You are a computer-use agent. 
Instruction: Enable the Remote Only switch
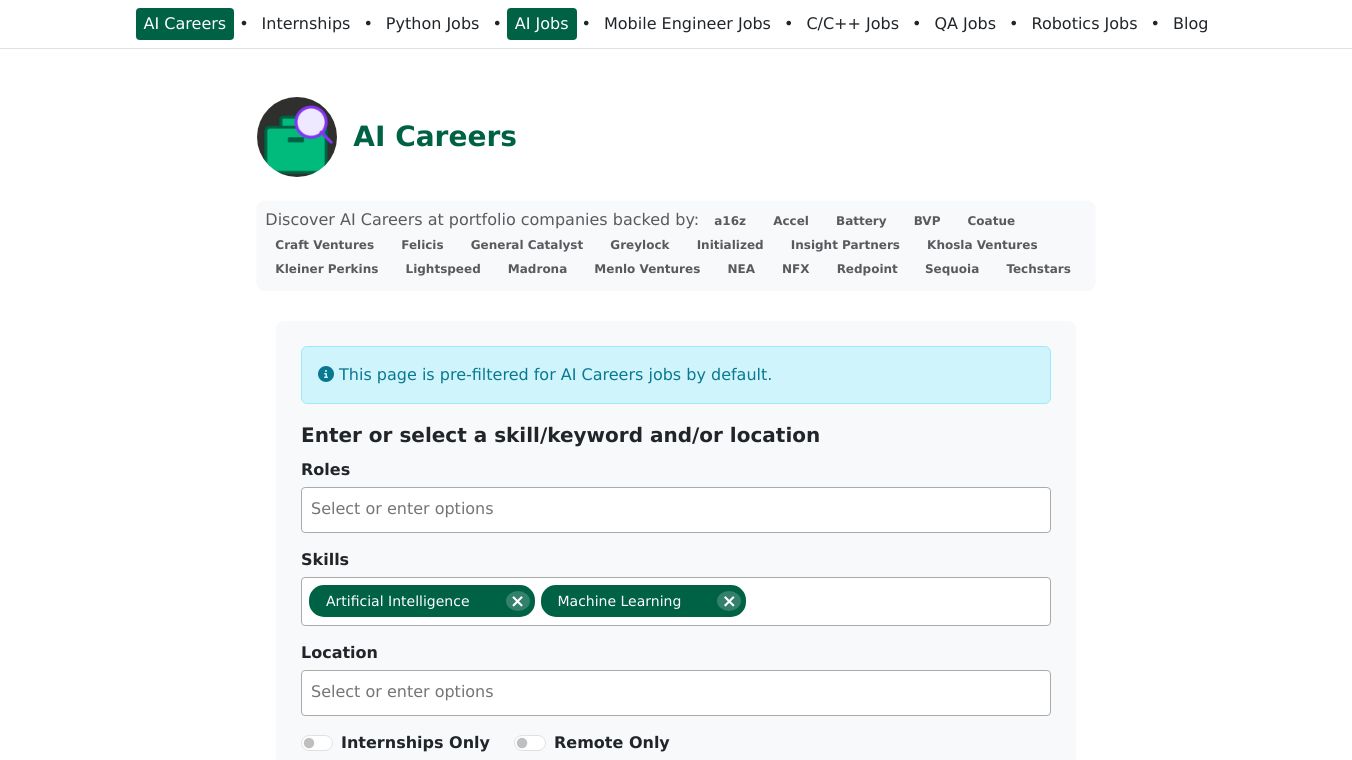[x=530, y=743]
